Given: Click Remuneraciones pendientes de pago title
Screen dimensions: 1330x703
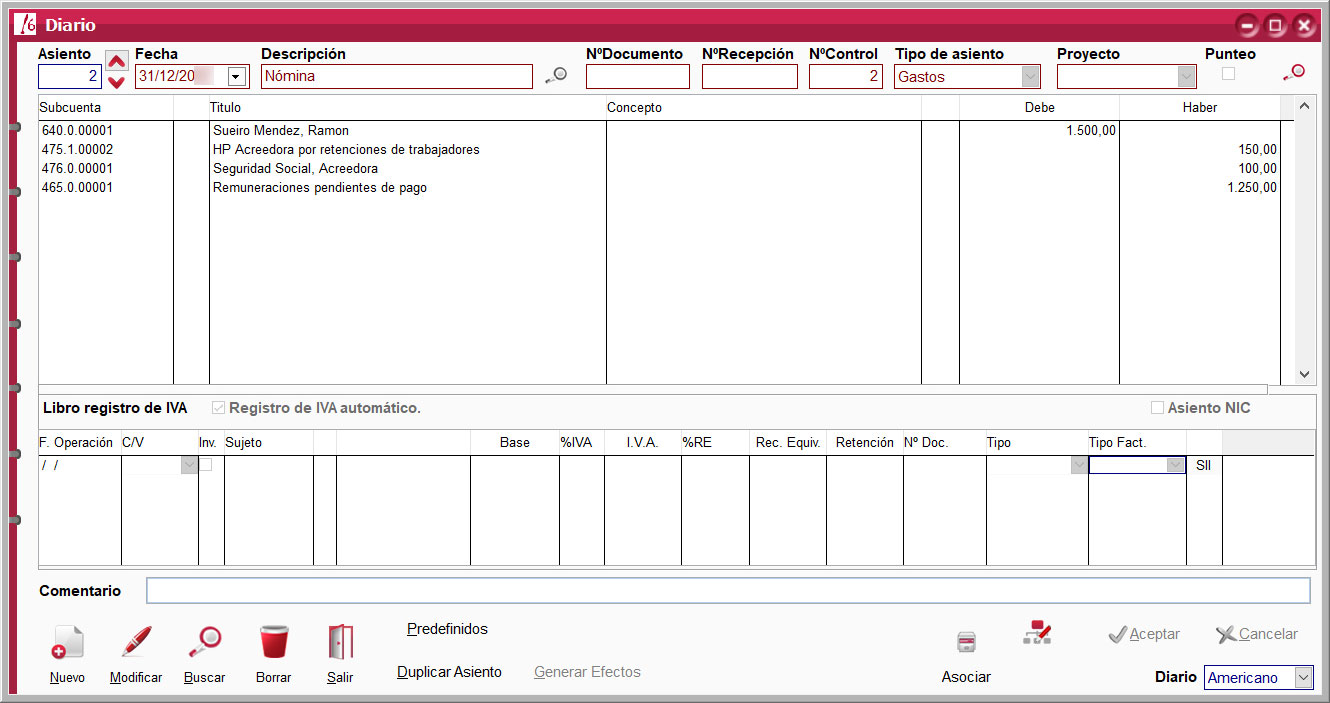Looking at the screenshot, I should coord(320,188).
